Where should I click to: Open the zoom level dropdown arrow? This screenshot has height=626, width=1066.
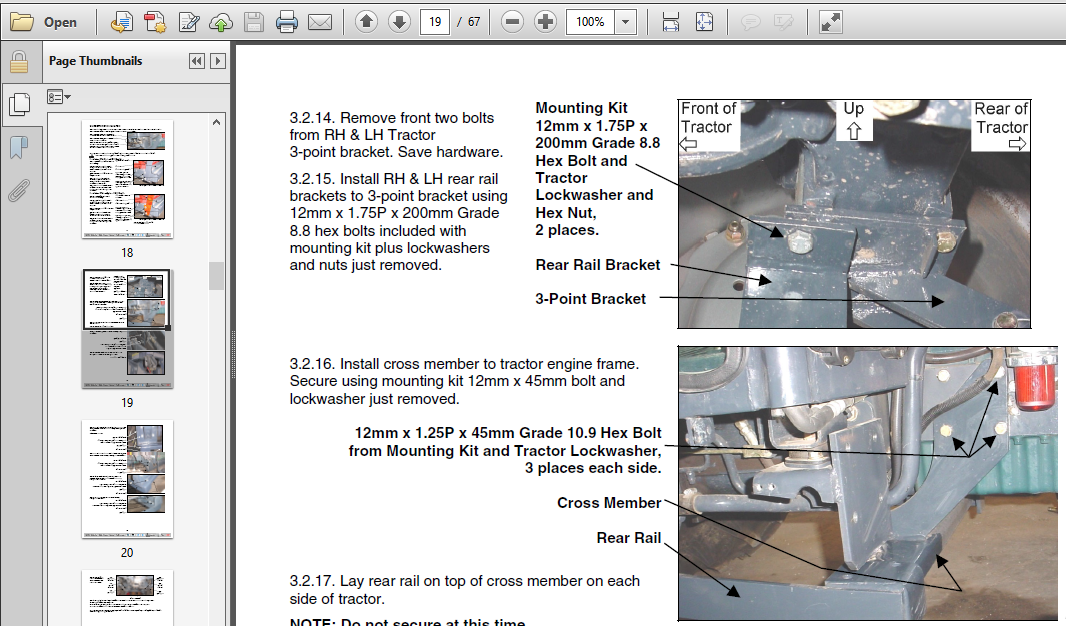(625, 22)
